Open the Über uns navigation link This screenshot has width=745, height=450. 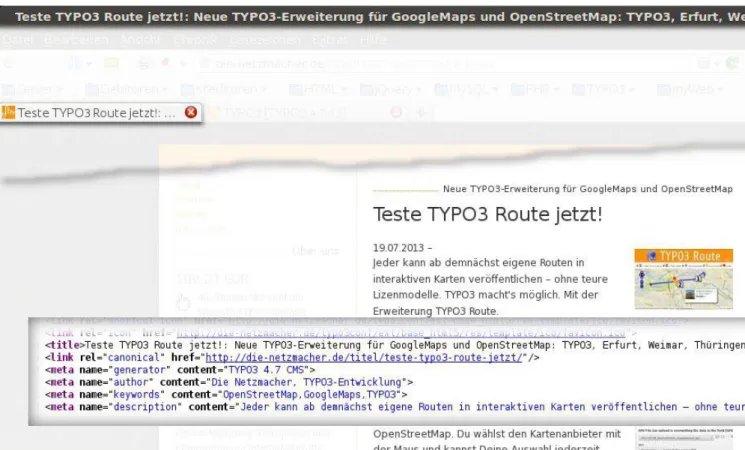(315, 251)
